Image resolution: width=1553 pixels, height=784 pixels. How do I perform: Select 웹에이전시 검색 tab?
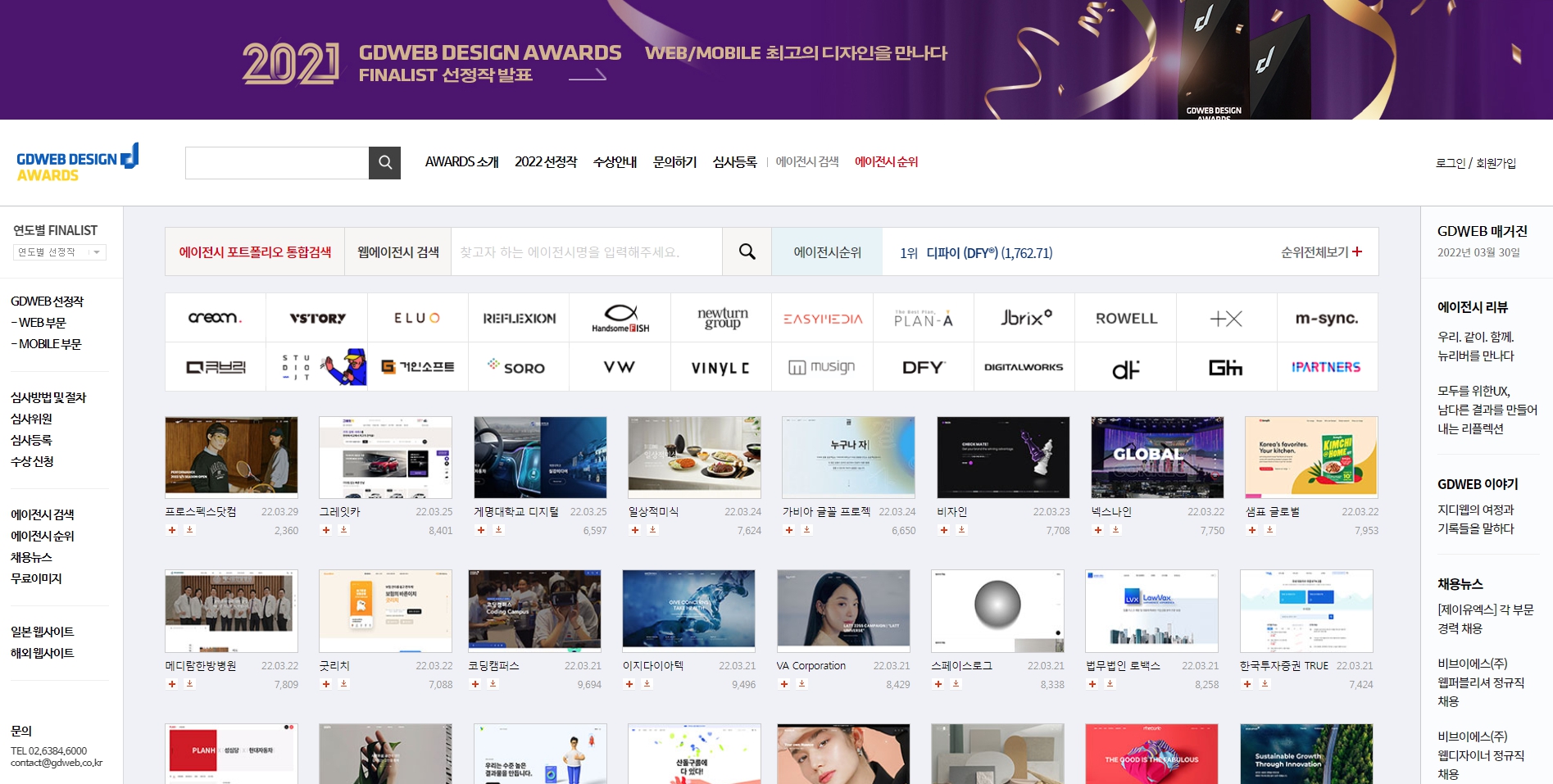tap(398, 252)
